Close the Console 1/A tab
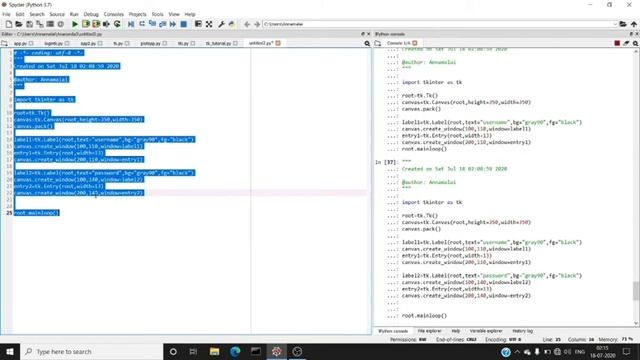The width and height of the screenshot is (640, 360). (x=415, y=43)
